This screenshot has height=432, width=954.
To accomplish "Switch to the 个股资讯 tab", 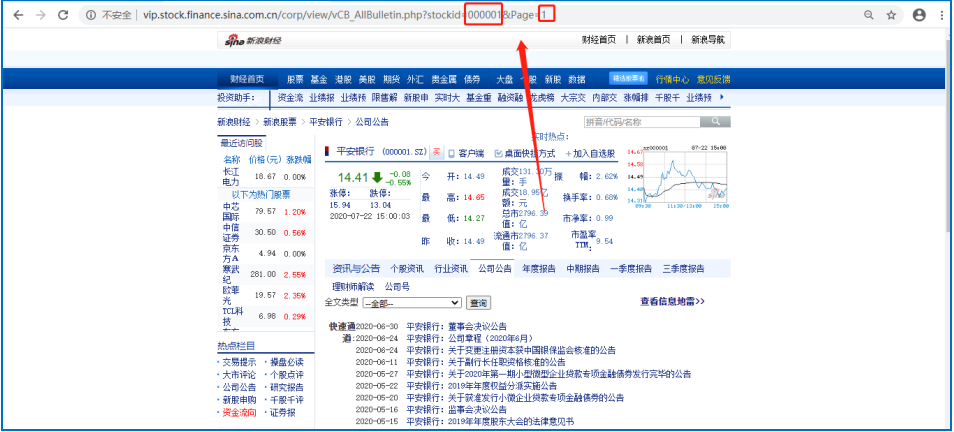I will coord(407,268).
